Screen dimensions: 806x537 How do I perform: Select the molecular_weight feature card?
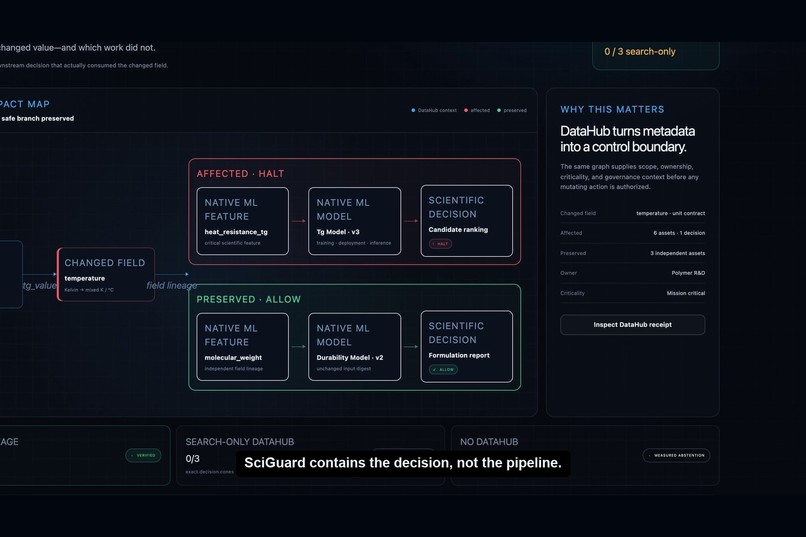243,347
